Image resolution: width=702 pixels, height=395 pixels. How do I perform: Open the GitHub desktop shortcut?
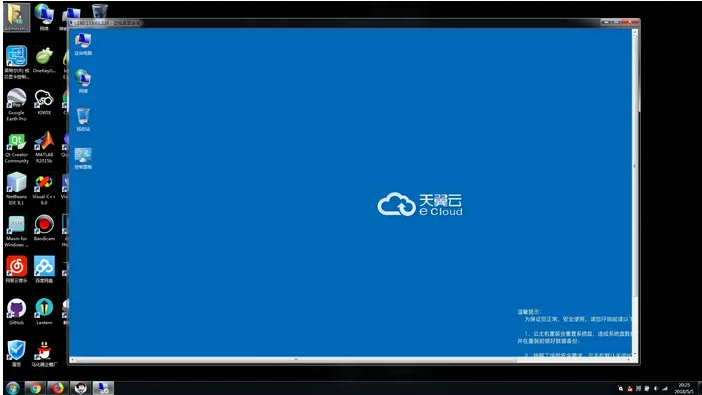17,312
